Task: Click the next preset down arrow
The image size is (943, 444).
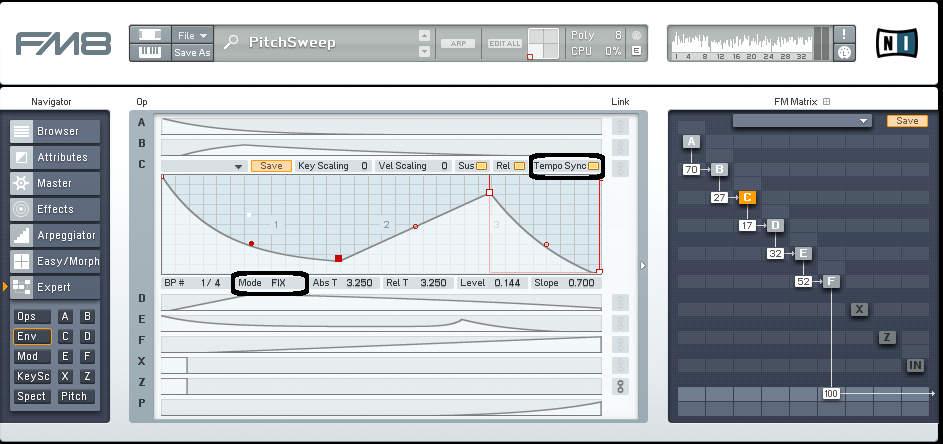Action: coord(425,52)
